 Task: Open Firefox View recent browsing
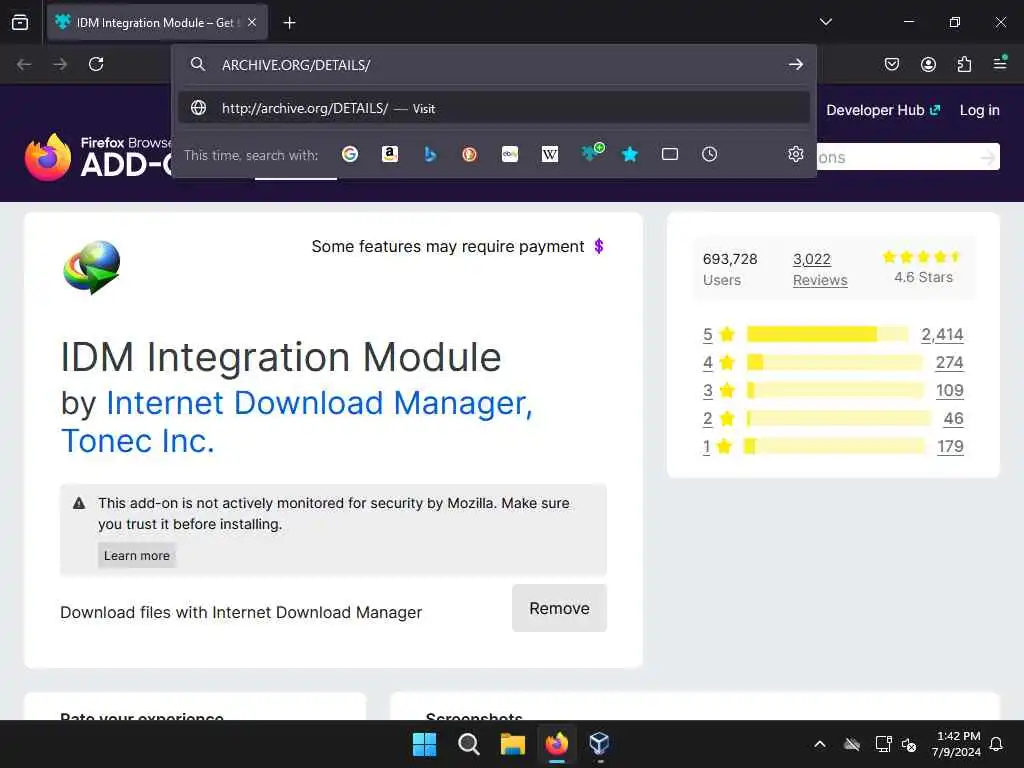coord(20,22)
